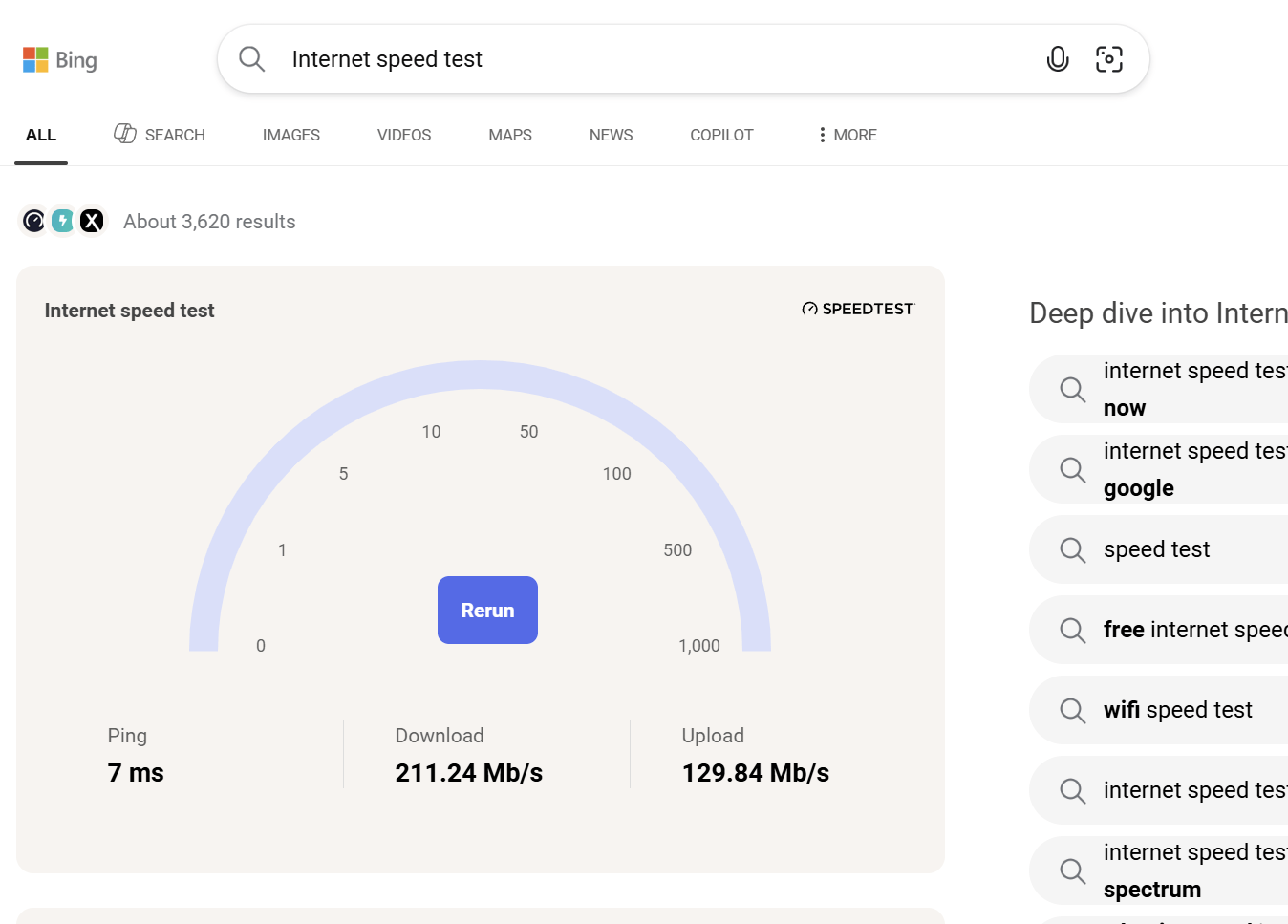Click the black X source icon
Viewport: 1288px width, 924px height.
92,222
